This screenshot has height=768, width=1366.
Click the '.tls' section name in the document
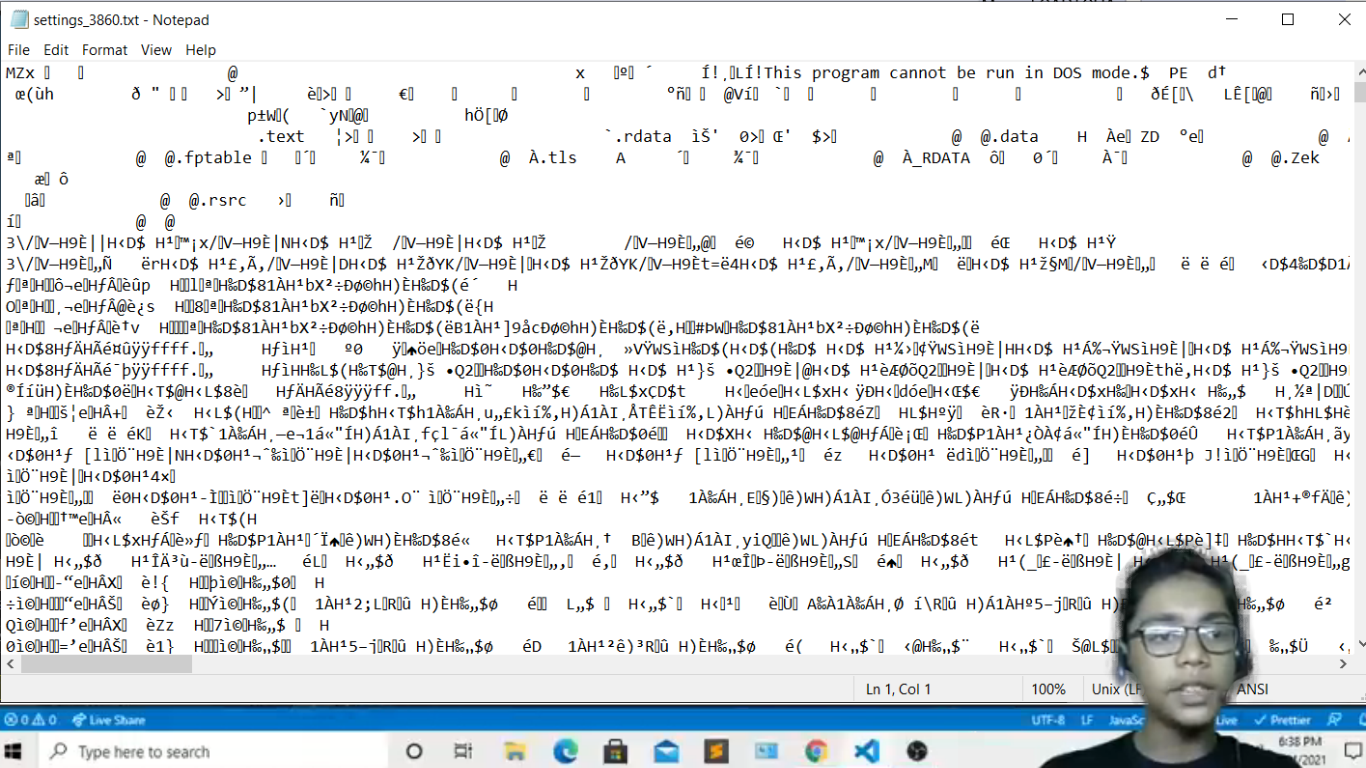click(559, 158)
